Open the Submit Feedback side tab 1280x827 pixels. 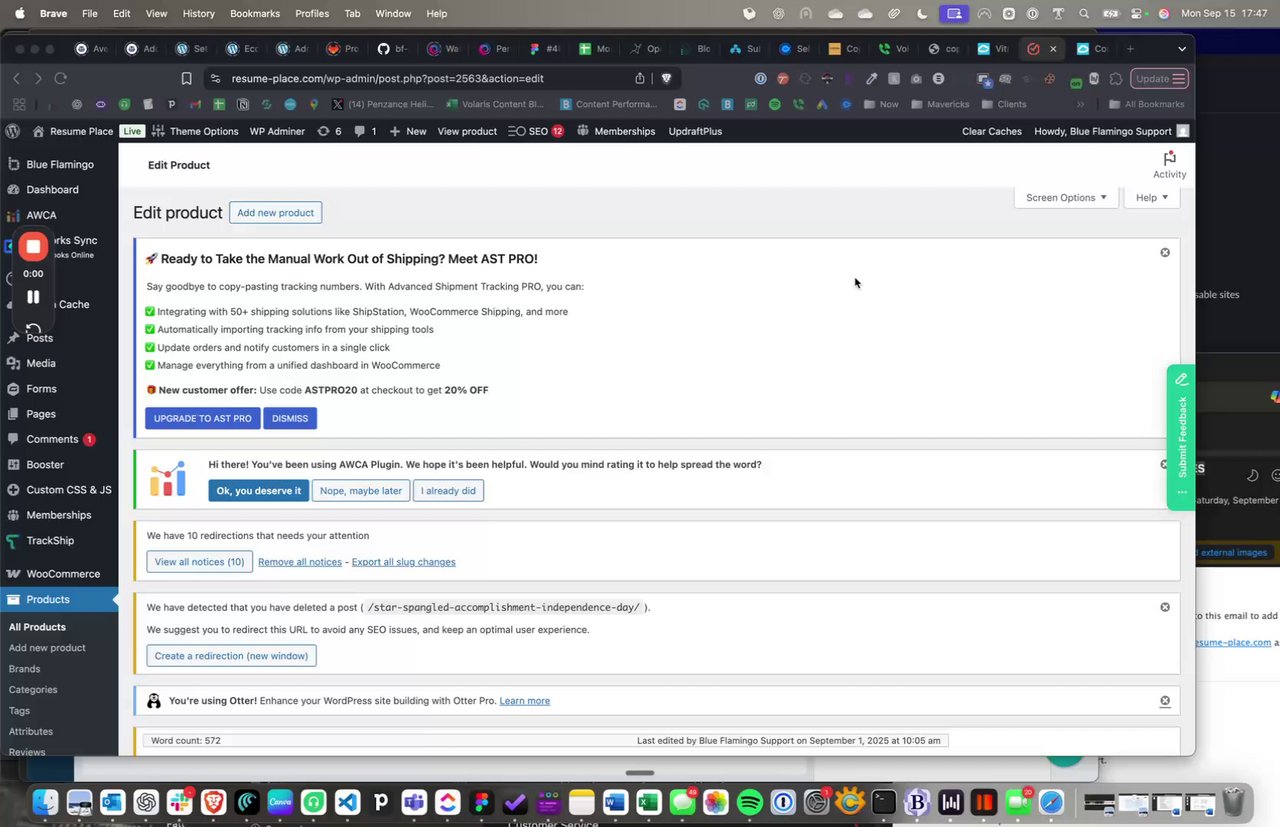click(x=1181, y=437)
